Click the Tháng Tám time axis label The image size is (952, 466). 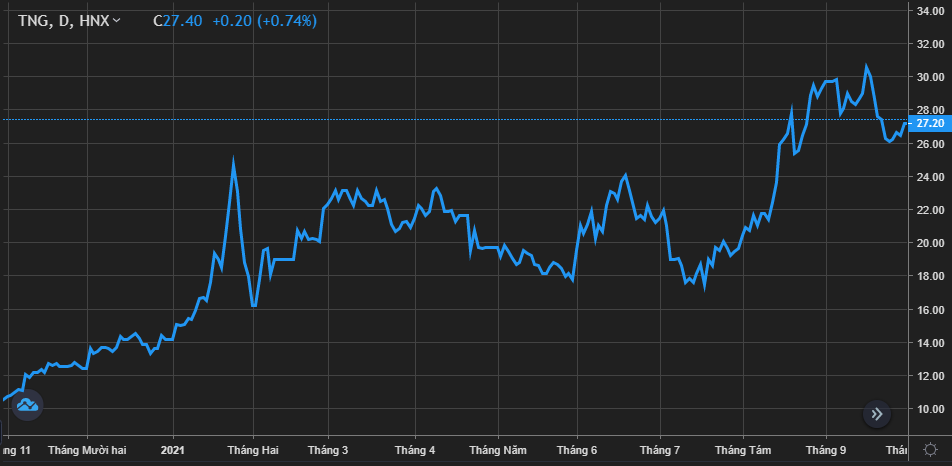point(743,450)
